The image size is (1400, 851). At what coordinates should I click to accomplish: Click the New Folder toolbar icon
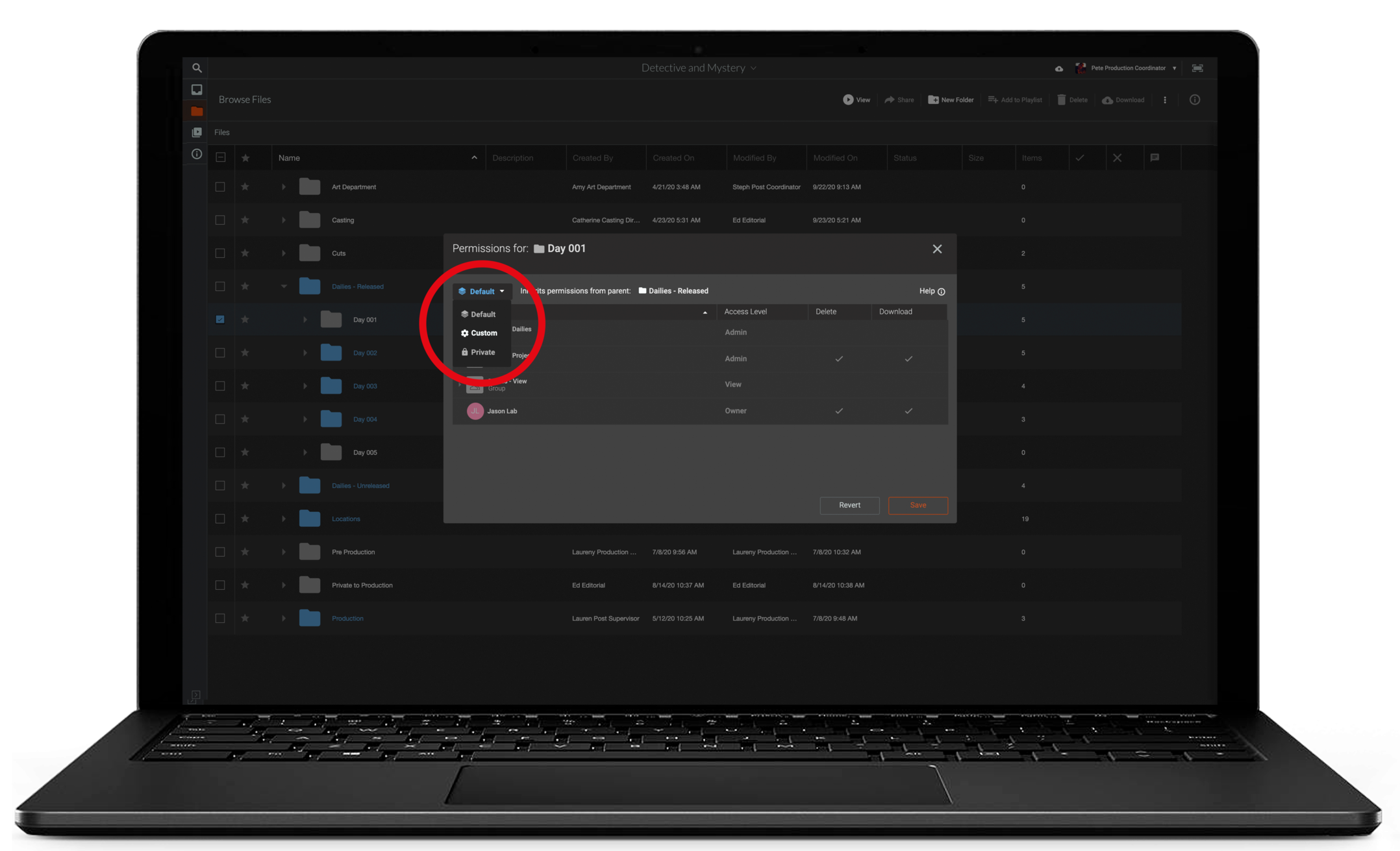click(x=933, y=100)
